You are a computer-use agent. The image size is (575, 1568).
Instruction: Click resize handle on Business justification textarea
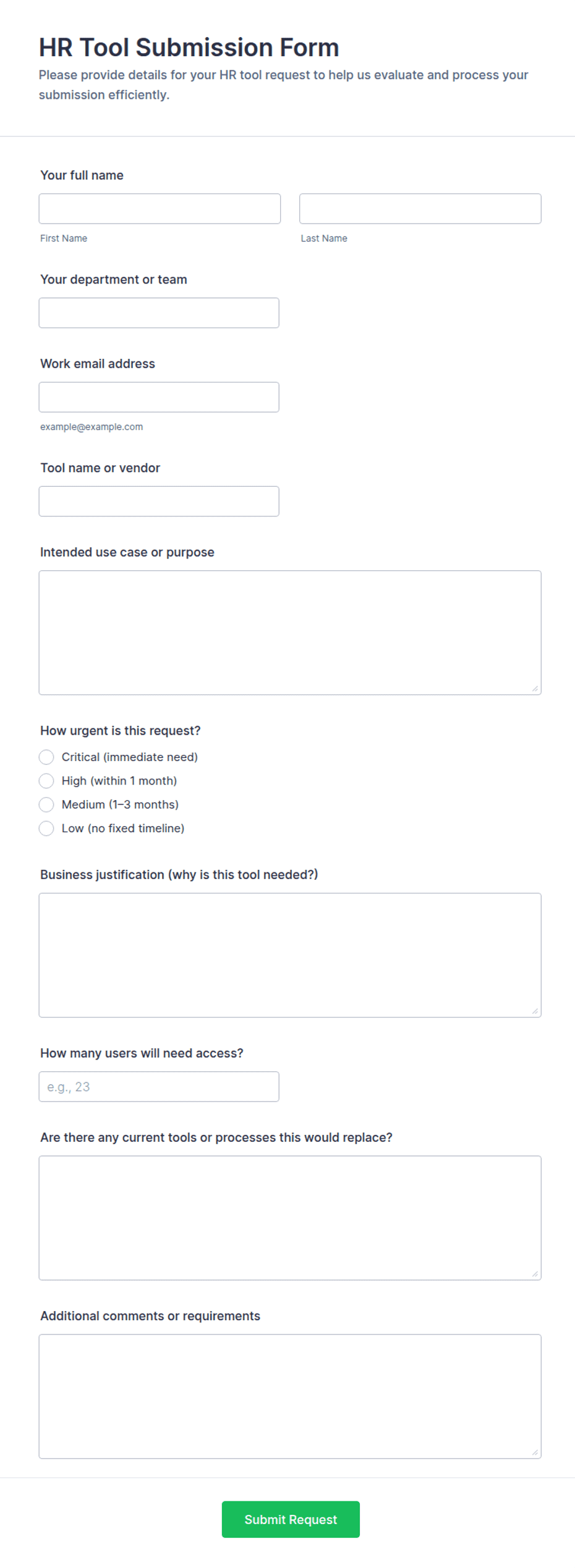coord(535,1011)
